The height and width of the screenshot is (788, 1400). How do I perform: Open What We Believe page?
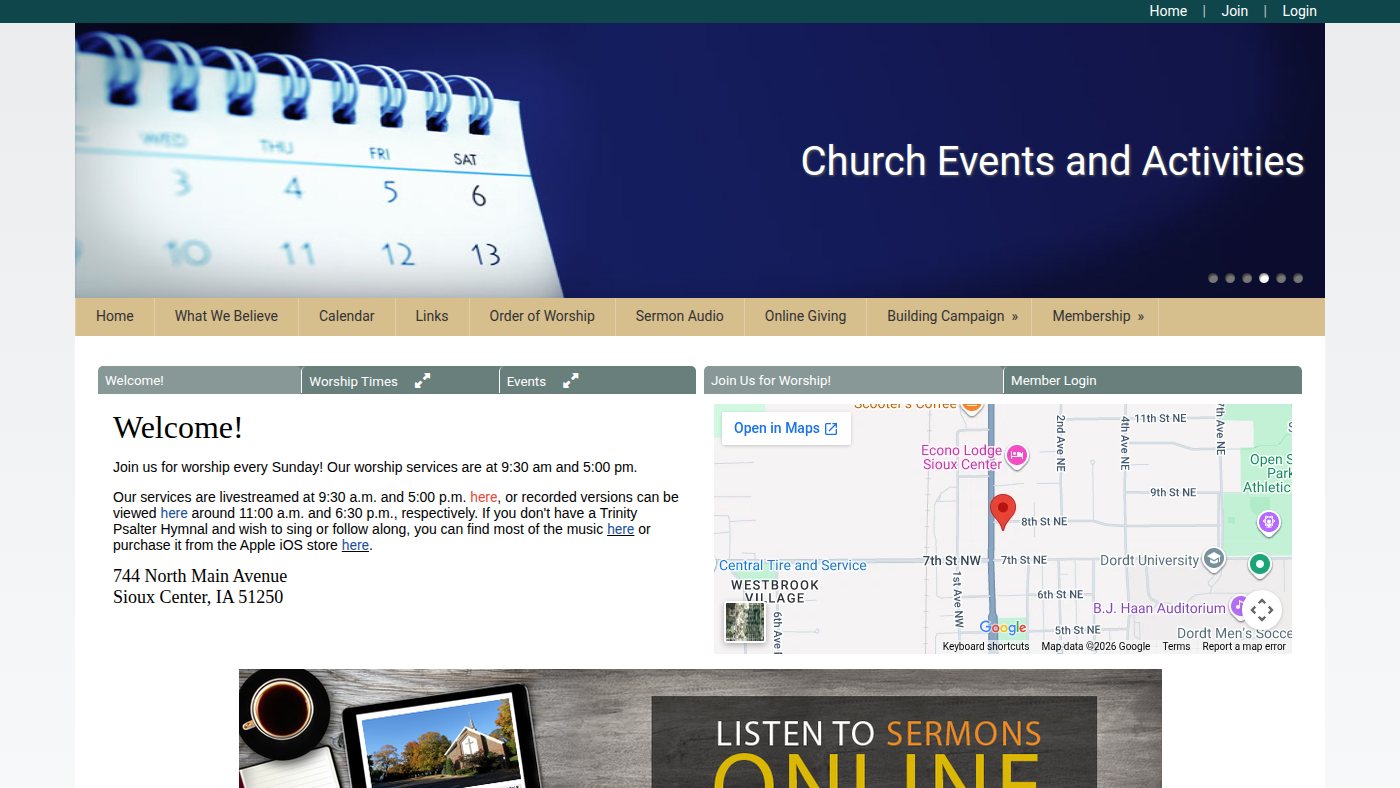point(226,316)
